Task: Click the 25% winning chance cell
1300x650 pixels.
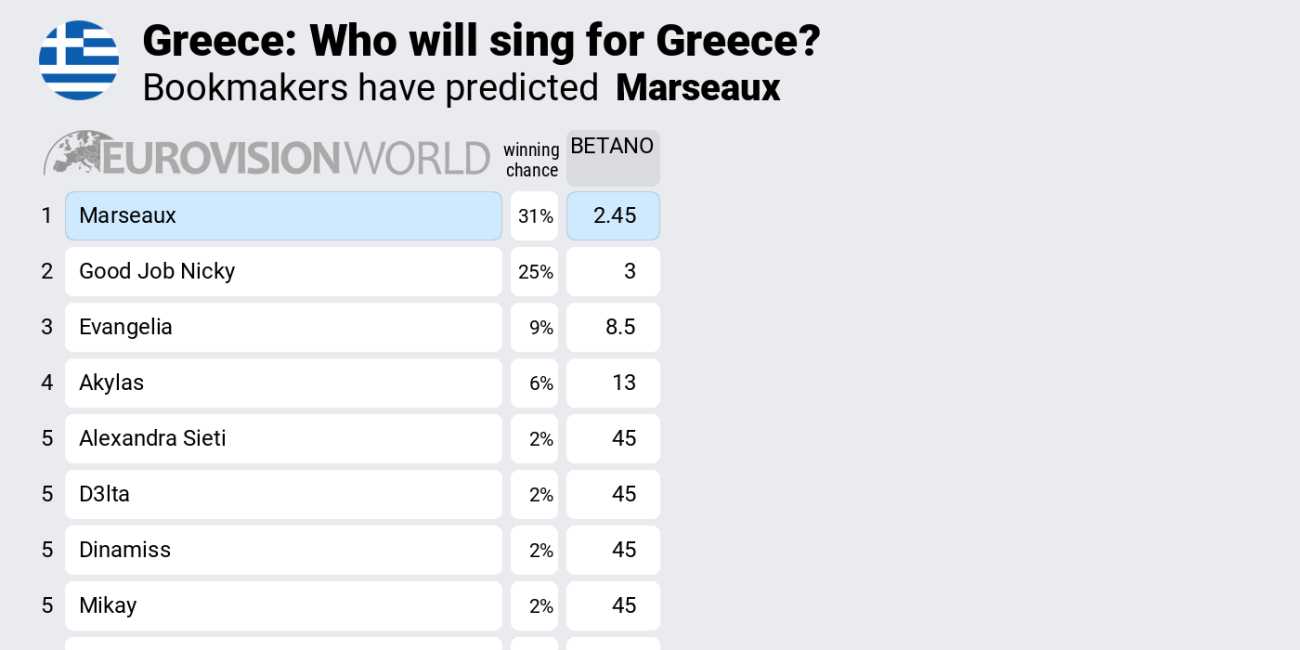Action: 534,272
